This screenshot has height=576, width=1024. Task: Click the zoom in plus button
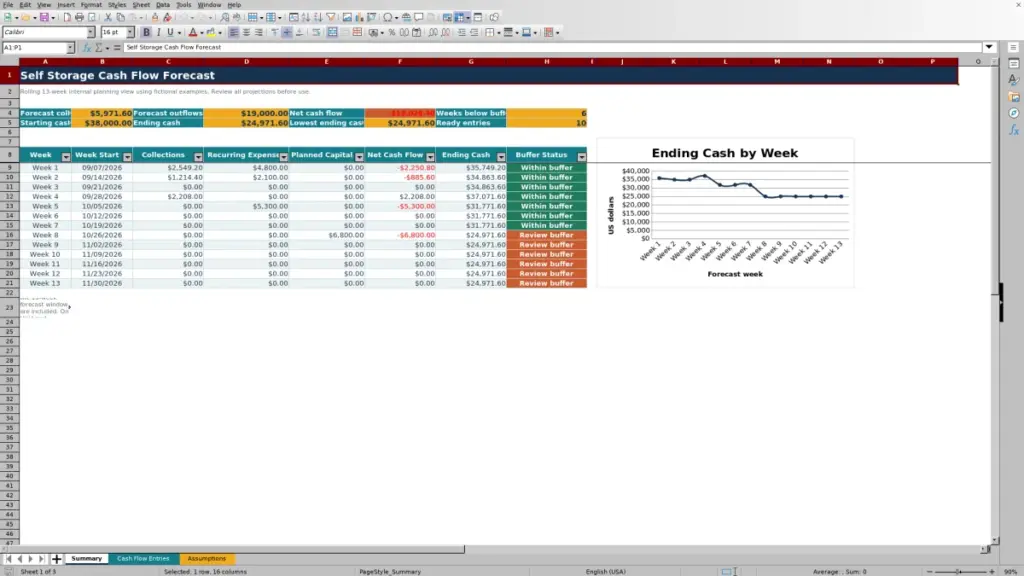point(992,572)
